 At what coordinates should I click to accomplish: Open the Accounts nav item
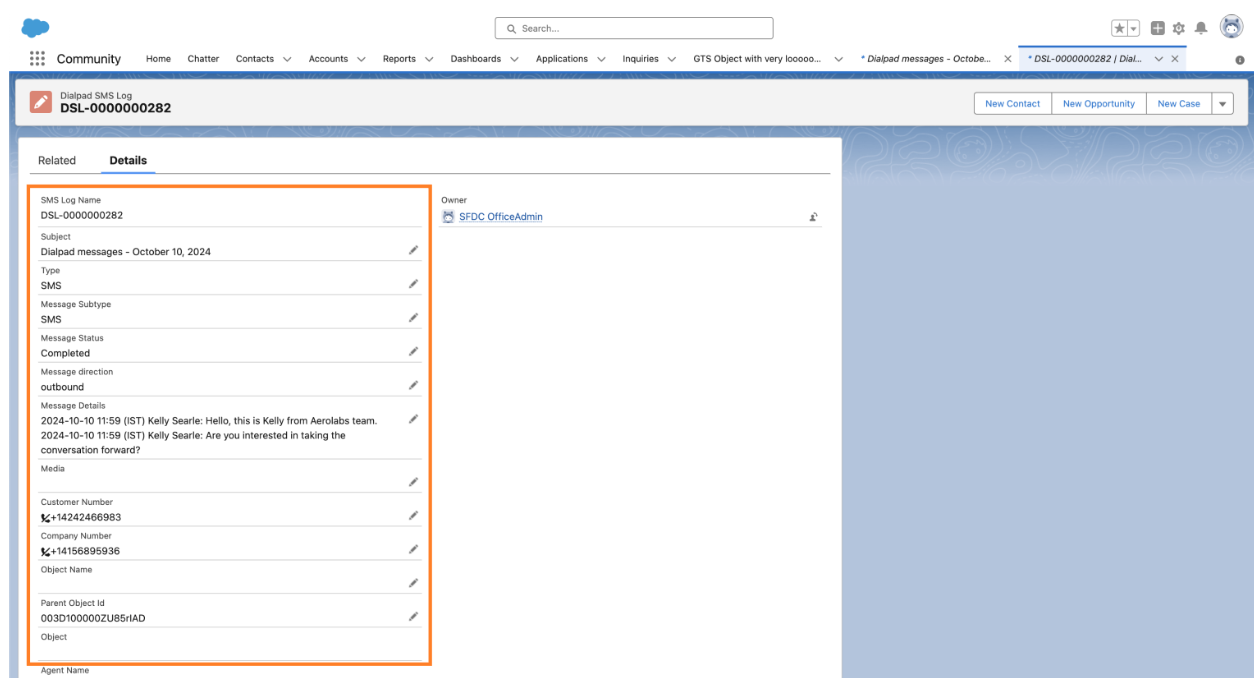click(x=328, y=59)
